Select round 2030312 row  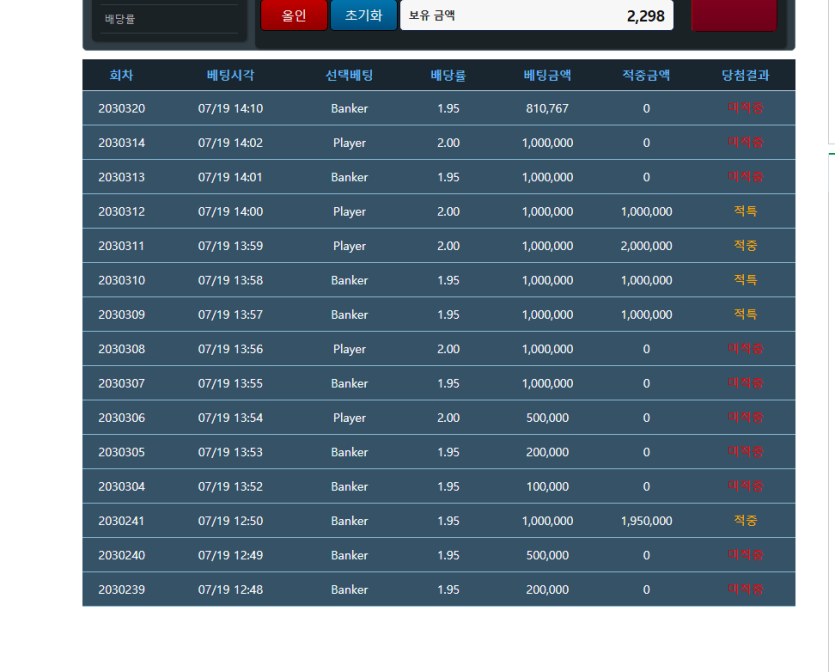pos(439,211)
